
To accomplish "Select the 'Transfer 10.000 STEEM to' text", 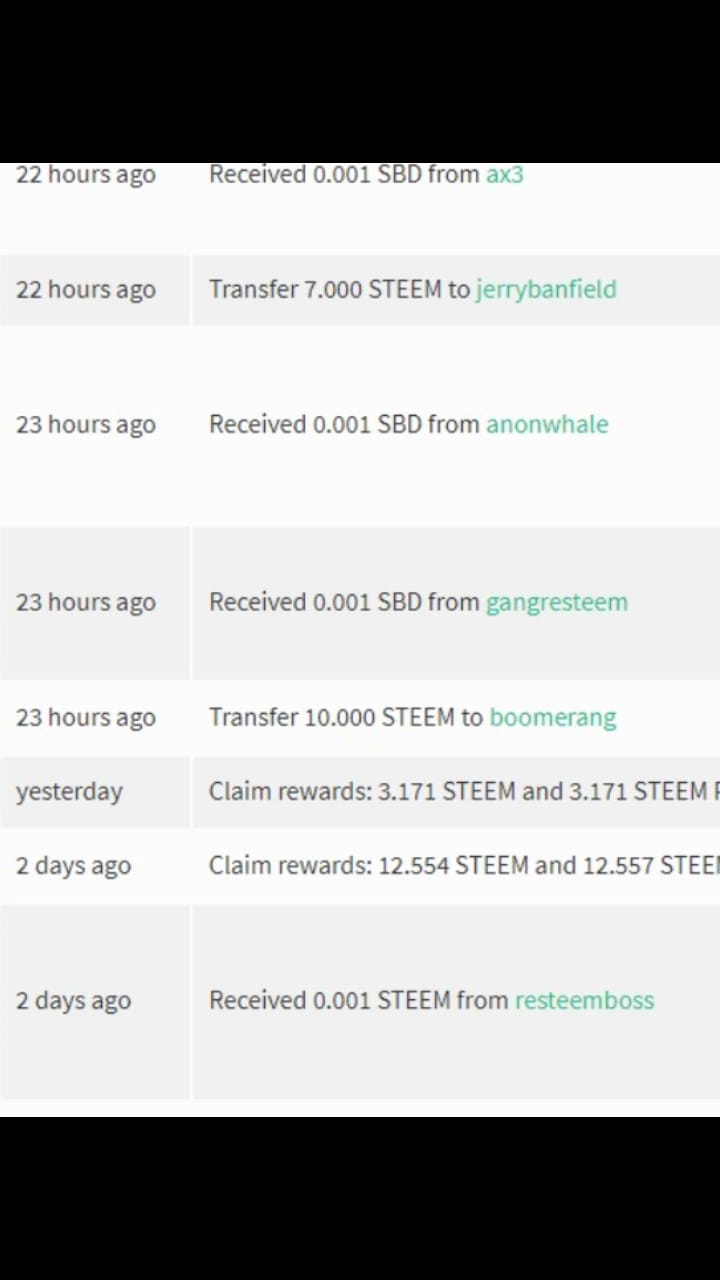I will pyautogui.click(x=346, y=718).
